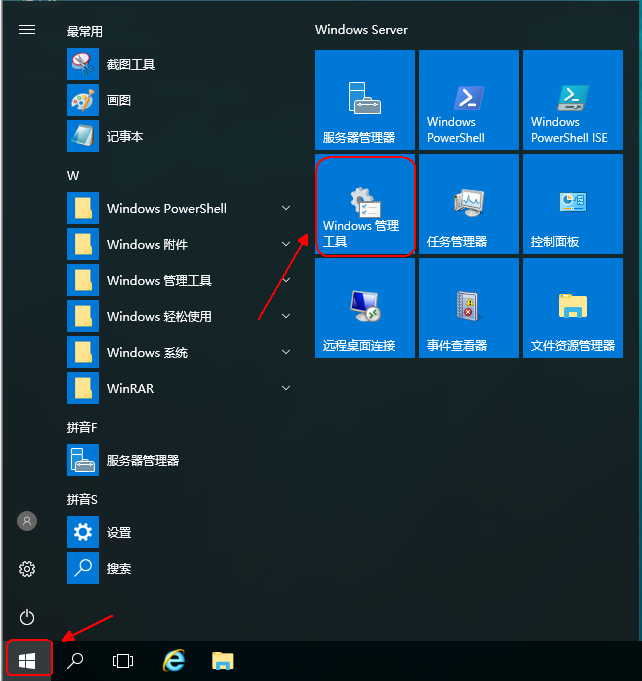Expand the hamburger menu at top left
The image size is (642, 681).
(27, 30)
